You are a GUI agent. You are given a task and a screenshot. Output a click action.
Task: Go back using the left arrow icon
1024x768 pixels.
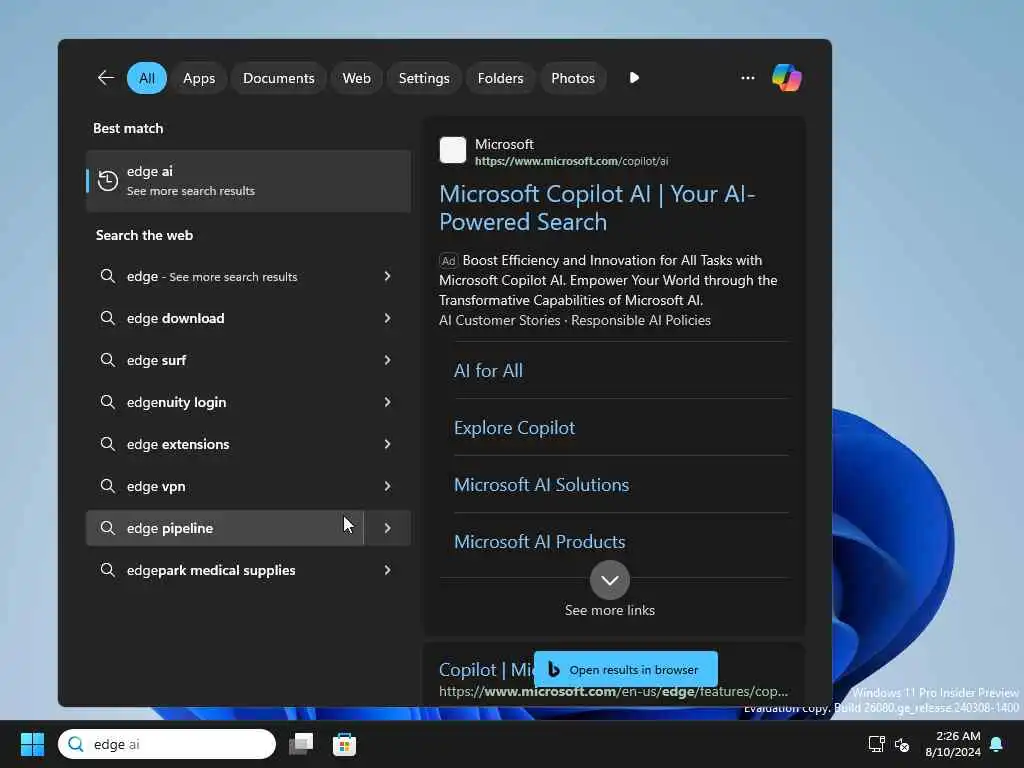point(106,78)
